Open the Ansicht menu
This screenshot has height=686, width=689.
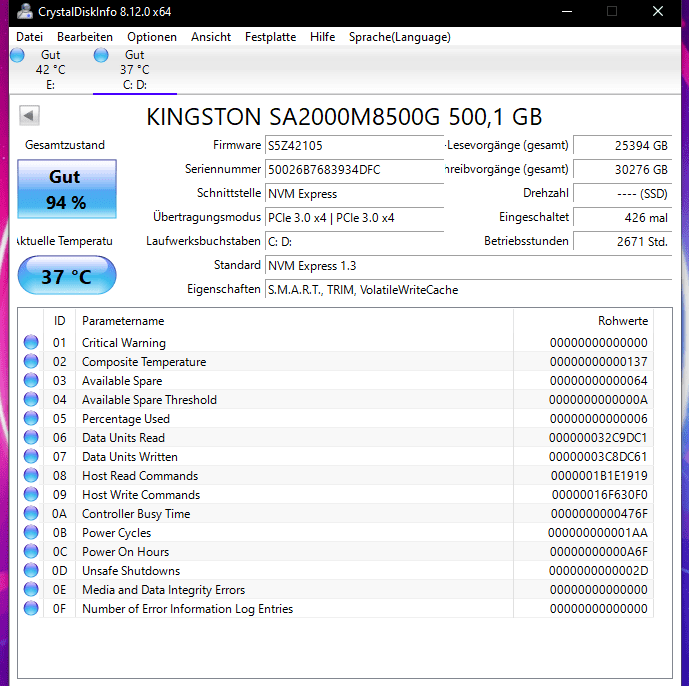[x=211, y=37]
